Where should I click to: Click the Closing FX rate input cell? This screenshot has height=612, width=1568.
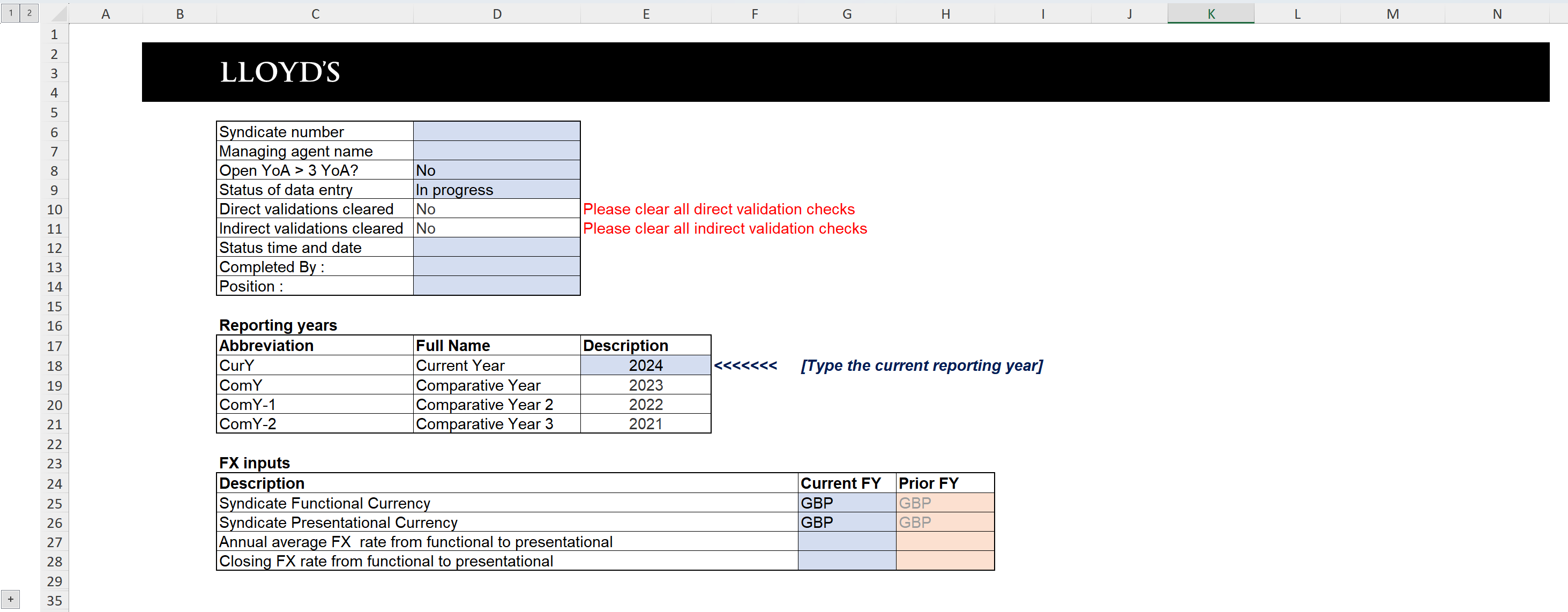pyautogui.click(x=846, y=561)
